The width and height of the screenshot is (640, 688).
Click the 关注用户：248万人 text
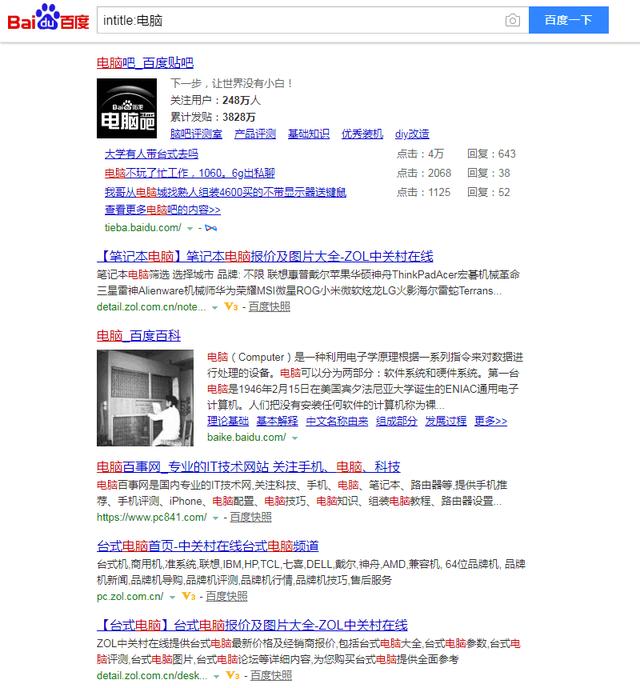click(215, 100)
